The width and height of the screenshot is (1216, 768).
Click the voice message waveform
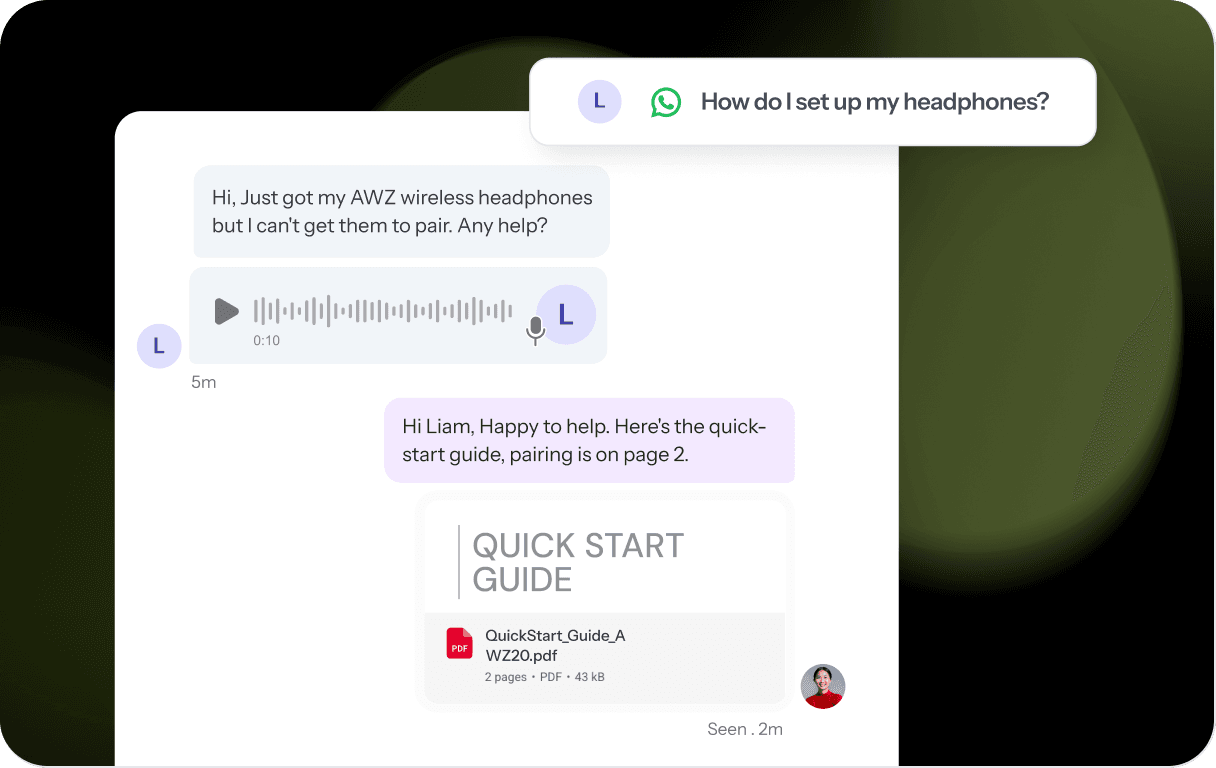383,311
